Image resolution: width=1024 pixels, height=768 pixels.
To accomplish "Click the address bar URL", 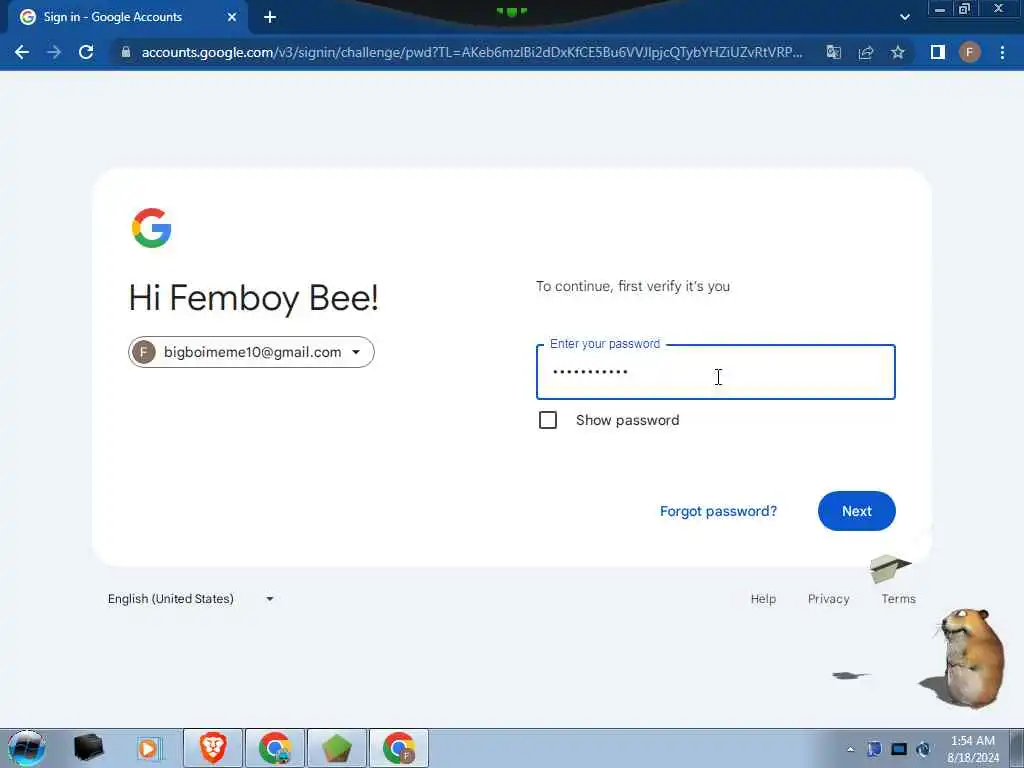I will tap(472, 52).
